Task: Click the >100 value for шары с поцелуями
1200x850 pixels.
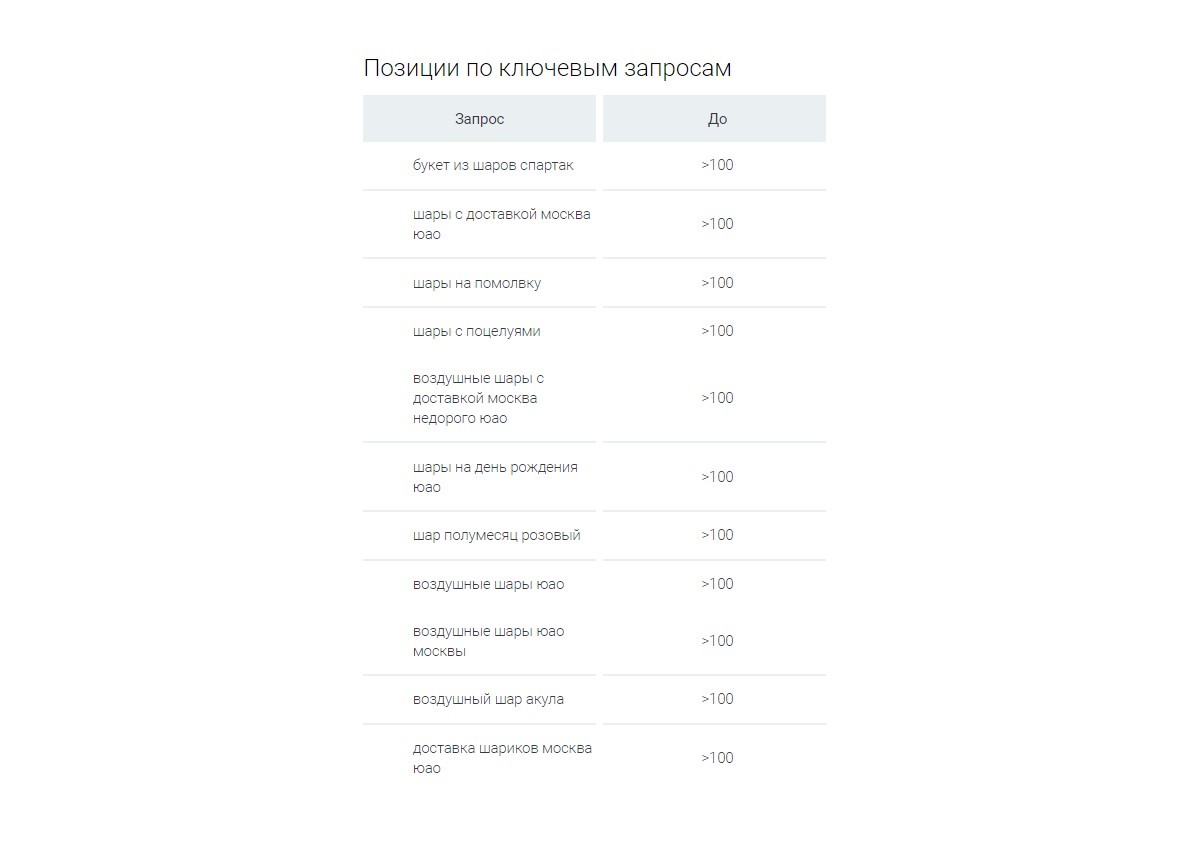Action: click(x=717, y=331)
